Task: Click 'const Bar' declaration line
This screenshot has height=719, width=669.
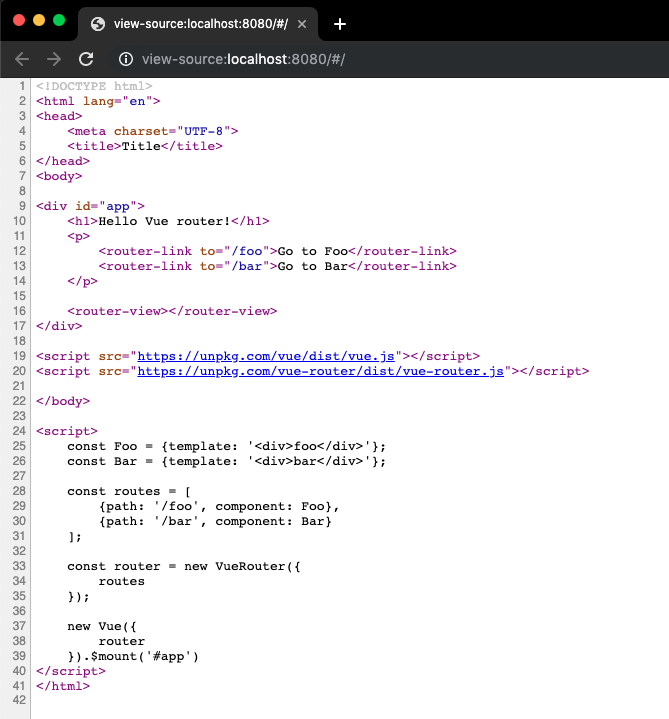Action: pyautogui.click(x=227, y=461)
